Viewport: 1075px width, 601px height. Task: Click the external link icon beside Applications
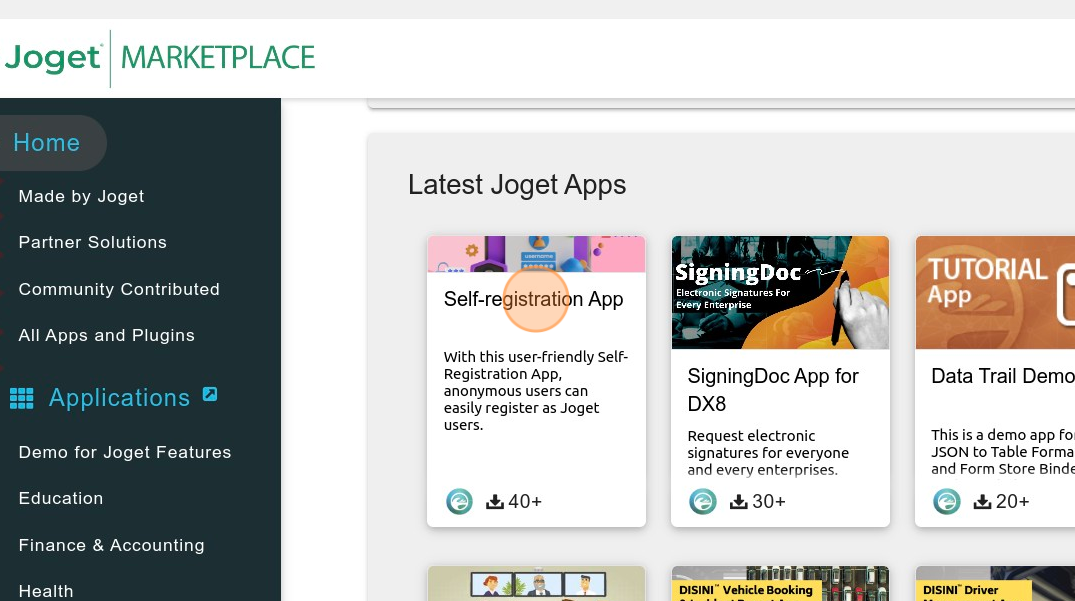click(210, 394)
